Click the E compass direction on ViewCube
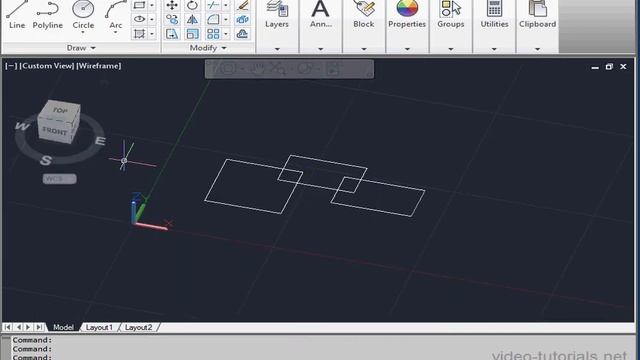The width and height of the screenshot is (640, 360). click(x=100, y=141)
